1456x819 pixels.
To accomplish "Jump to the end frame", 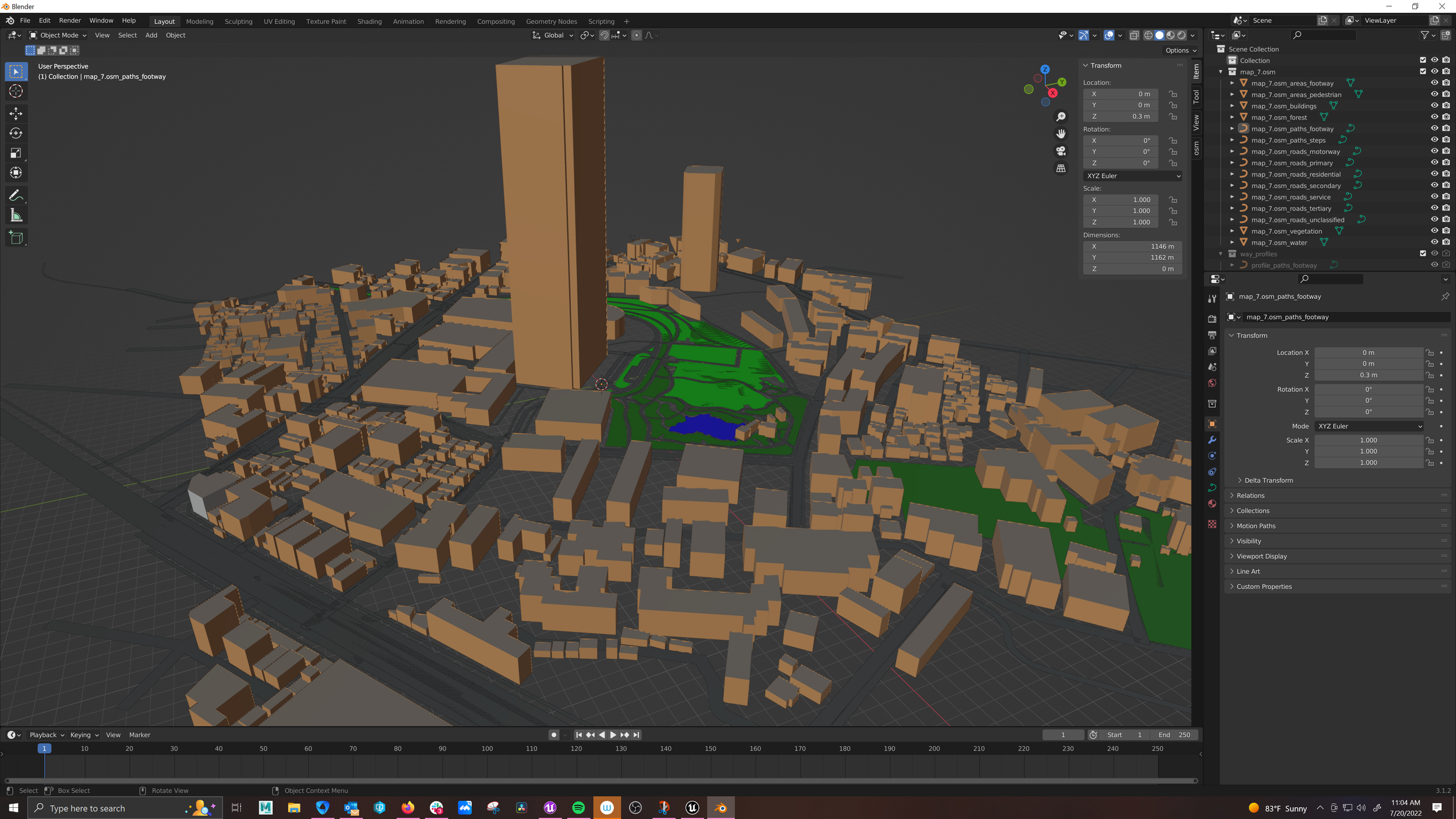I will pos(636,735).
